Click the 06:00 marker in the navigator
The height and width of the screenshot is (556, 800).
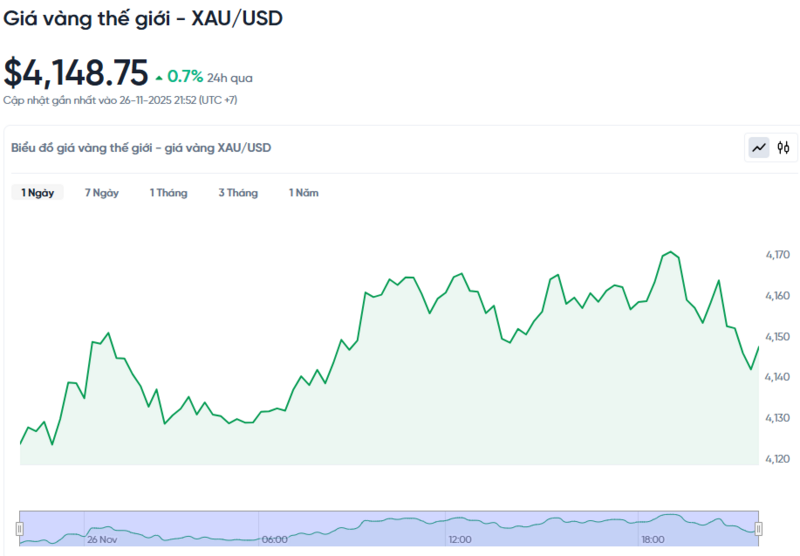pyautogui.click(x=274, y=539)
